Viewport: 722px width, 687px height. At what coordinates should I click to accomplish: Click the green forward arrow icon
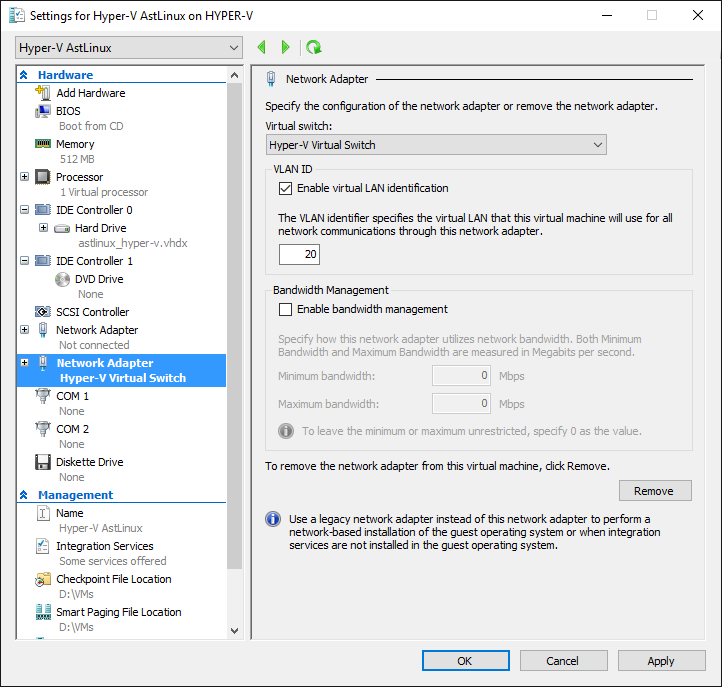pyautogui.click(x=285, y=47)
